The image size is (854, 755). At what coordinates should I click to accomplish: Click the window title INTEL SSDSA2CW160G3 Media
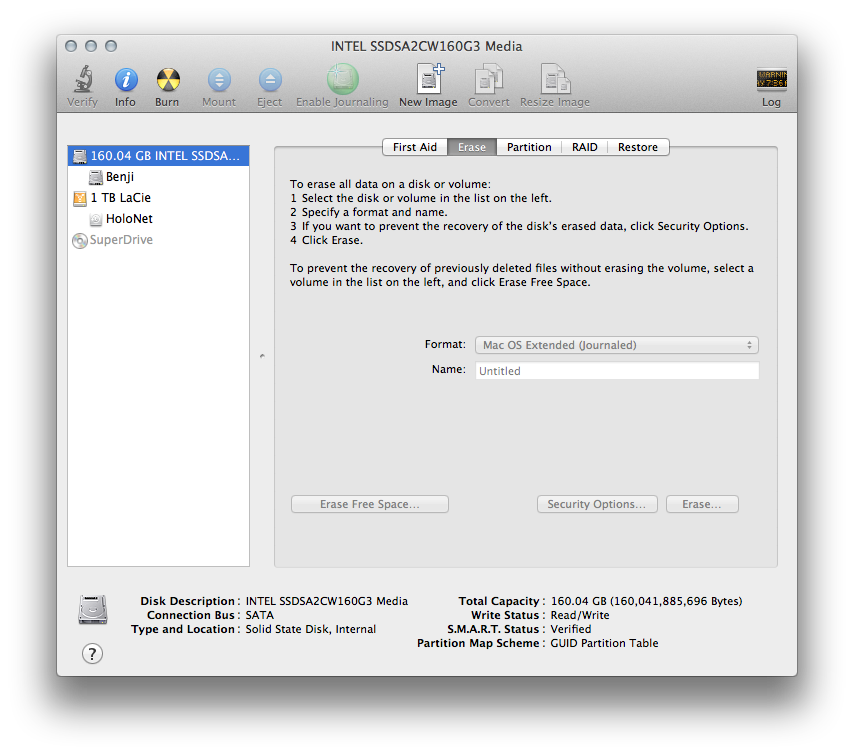point(426,46)
